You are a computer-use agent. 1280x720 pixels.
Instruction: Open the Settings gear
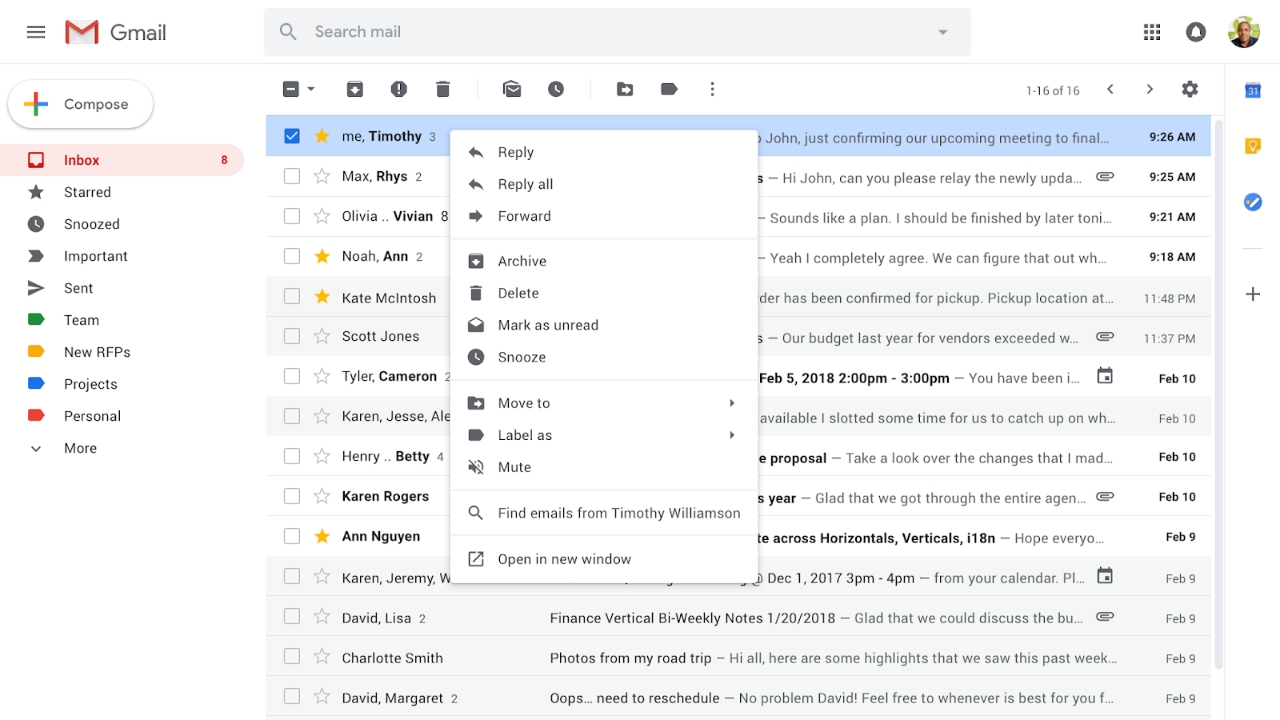click(1189, 90)
